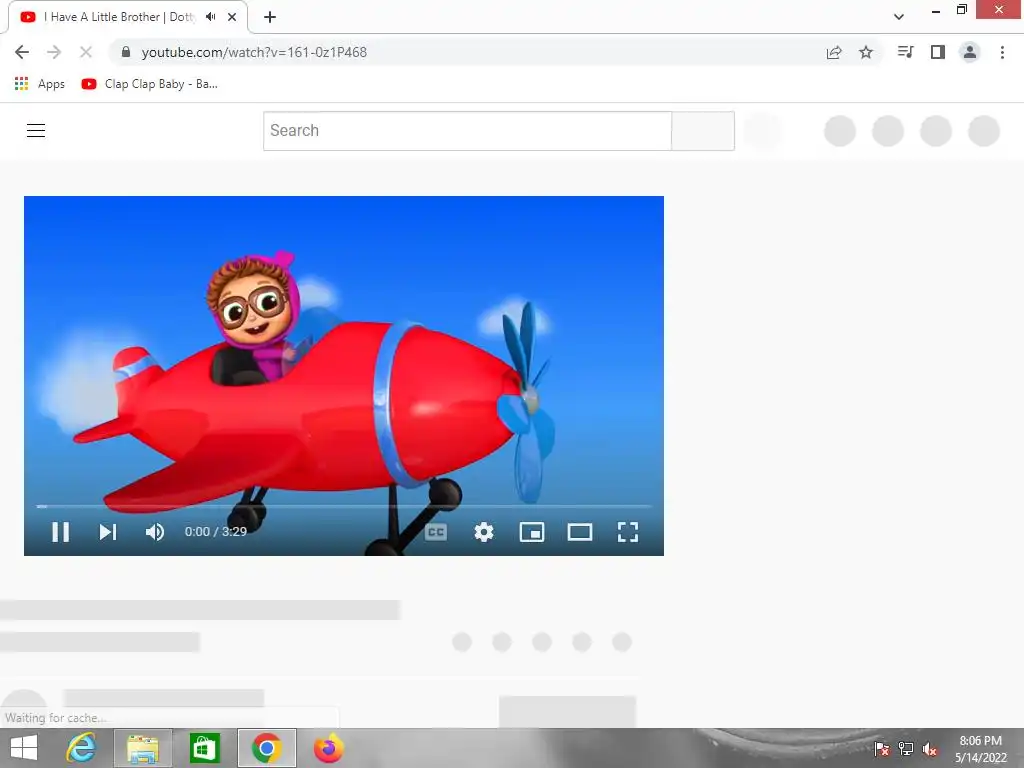1024x768 pixels.
Task: Open a new tab
Action: 270,17
